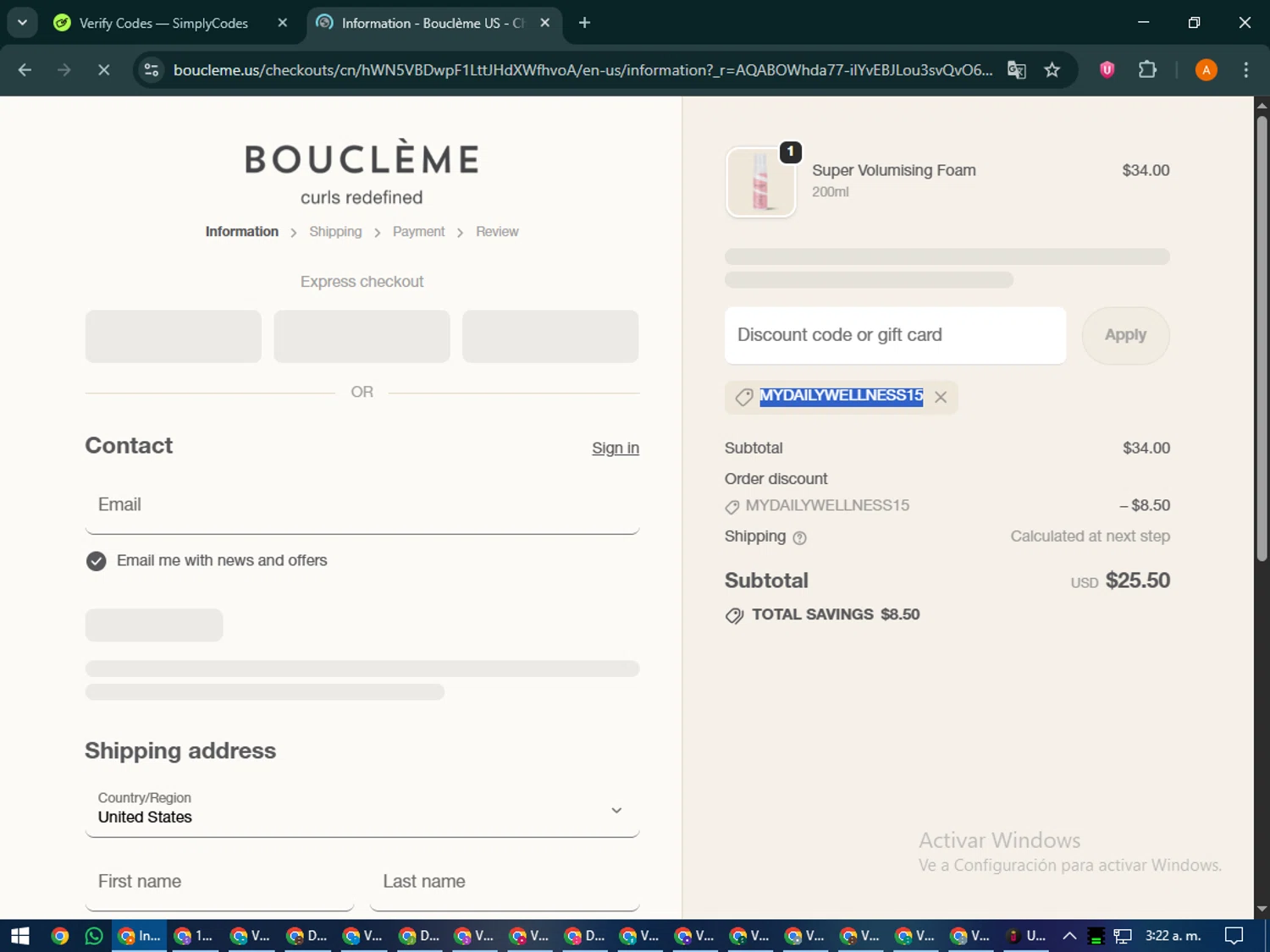Switch to the Verify Codes — SimplyCodes tab
Screen dimensions: 1270x952
click(163, 23)
